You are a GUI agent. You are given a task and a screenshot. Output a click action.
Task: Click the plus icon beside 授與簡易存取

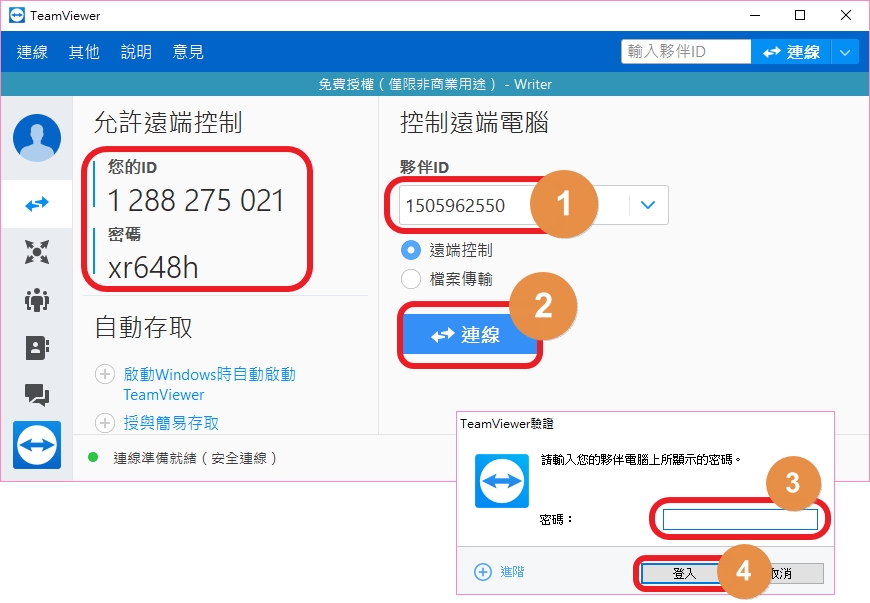click(105, 423)
